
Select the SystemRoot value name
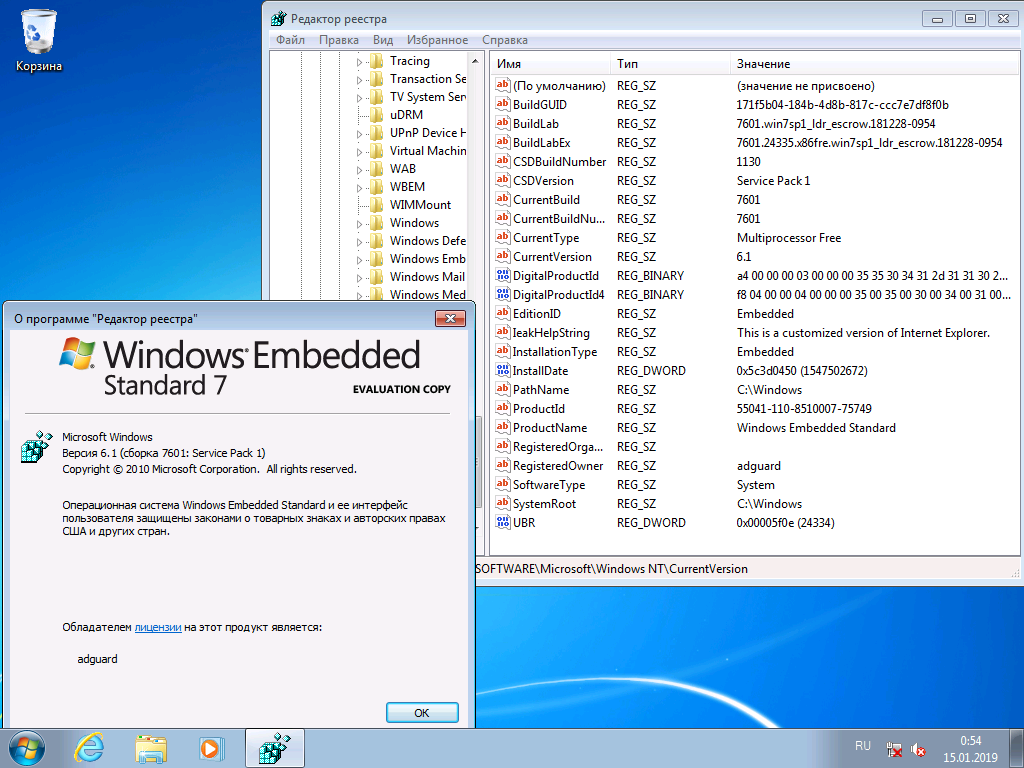click(x=544, y=504)
